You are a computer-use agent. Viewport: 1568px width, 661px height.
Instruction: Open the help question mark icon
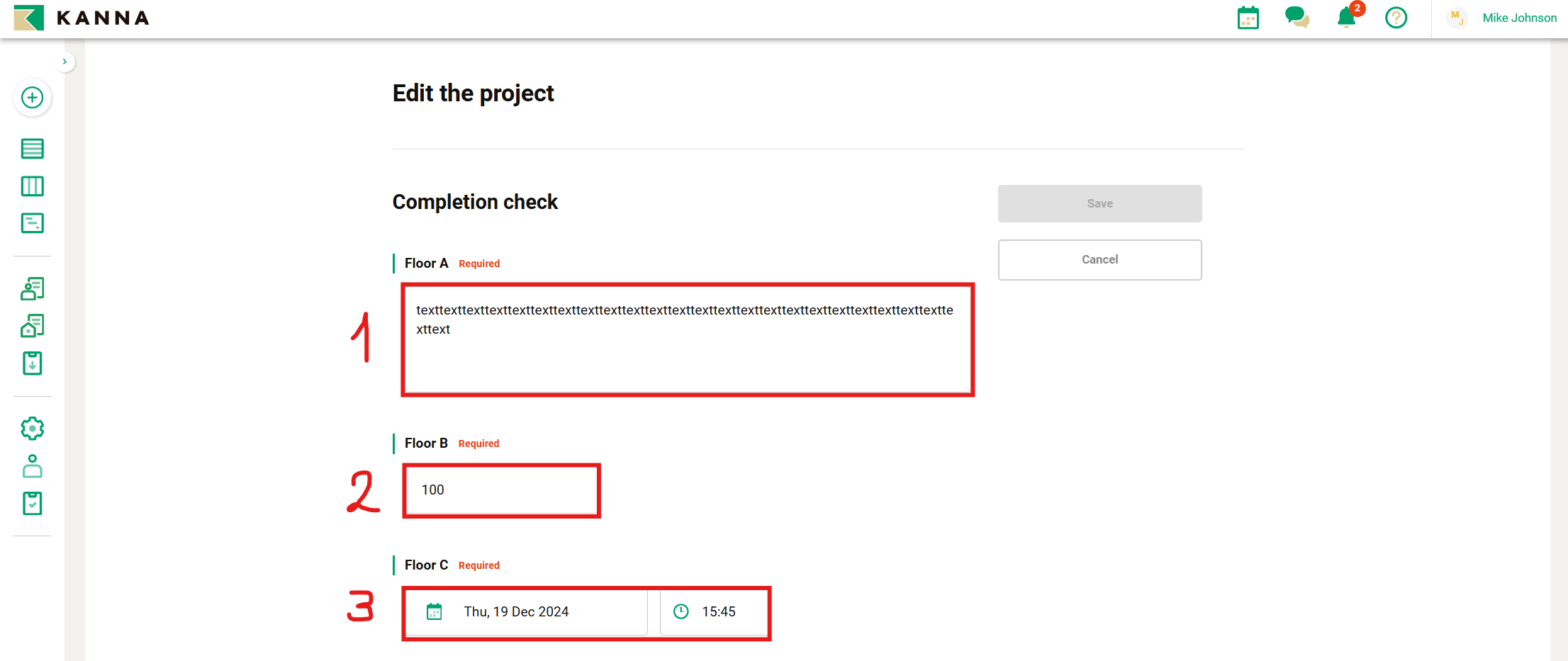[1396, 18]
